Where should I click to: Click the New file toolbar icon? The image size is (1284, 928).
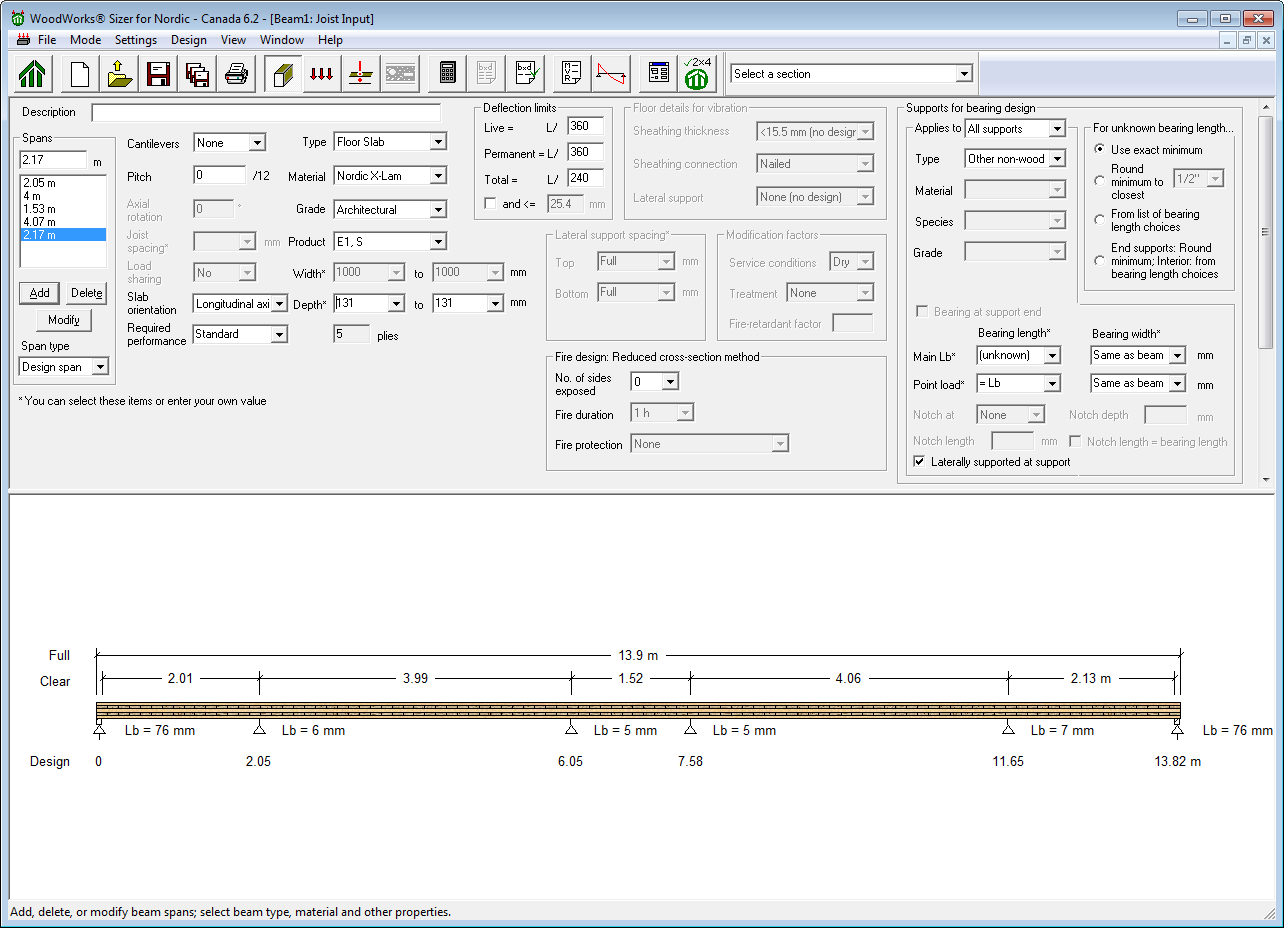point(80,74)
